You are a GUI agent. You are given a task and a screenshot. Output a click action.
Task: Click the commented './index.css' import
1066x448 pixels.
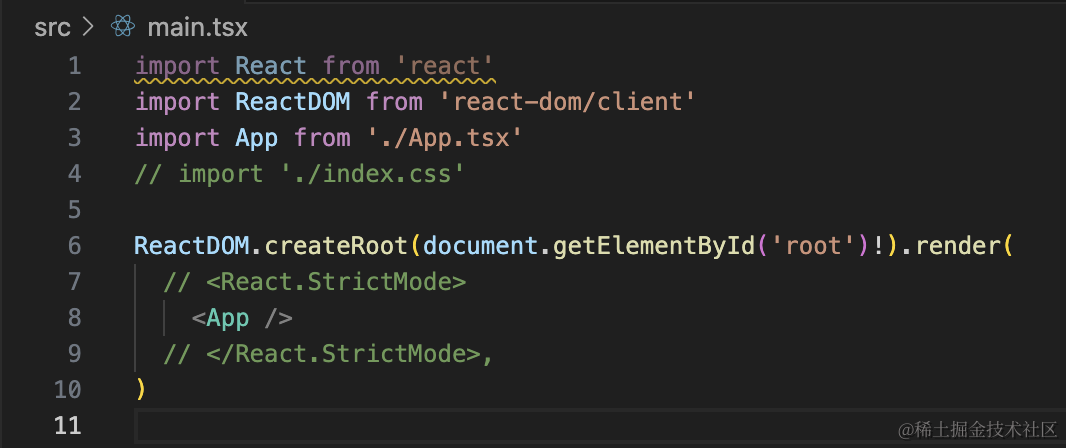[x=373, y=175]
